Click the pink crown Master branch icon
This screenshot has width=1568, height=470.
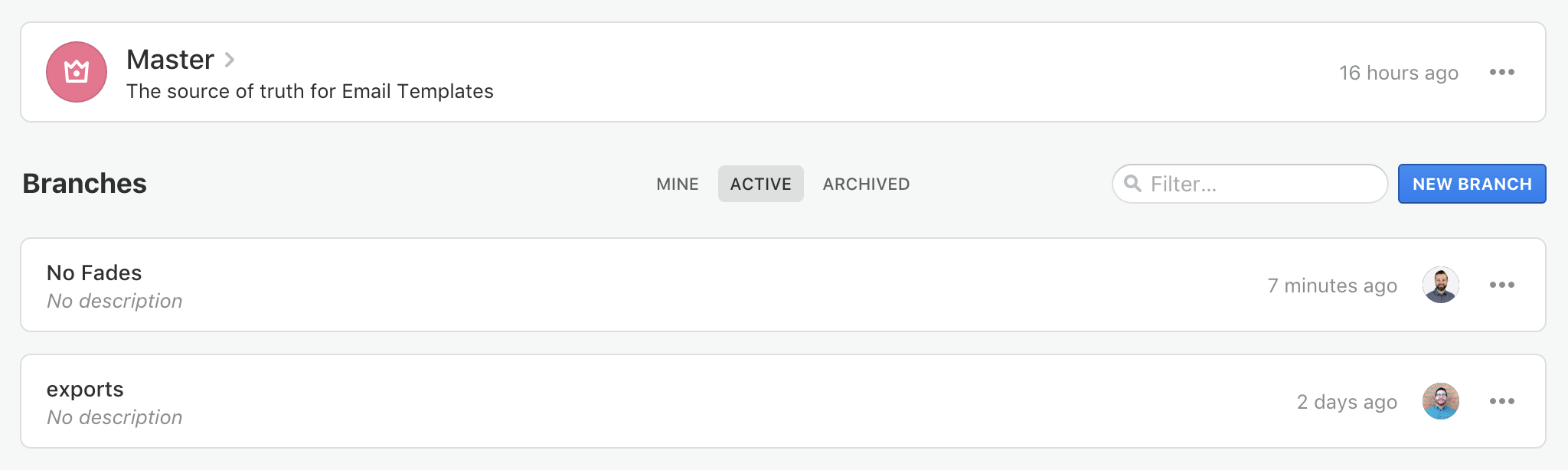pyautogui.click(x=76, y=72)
